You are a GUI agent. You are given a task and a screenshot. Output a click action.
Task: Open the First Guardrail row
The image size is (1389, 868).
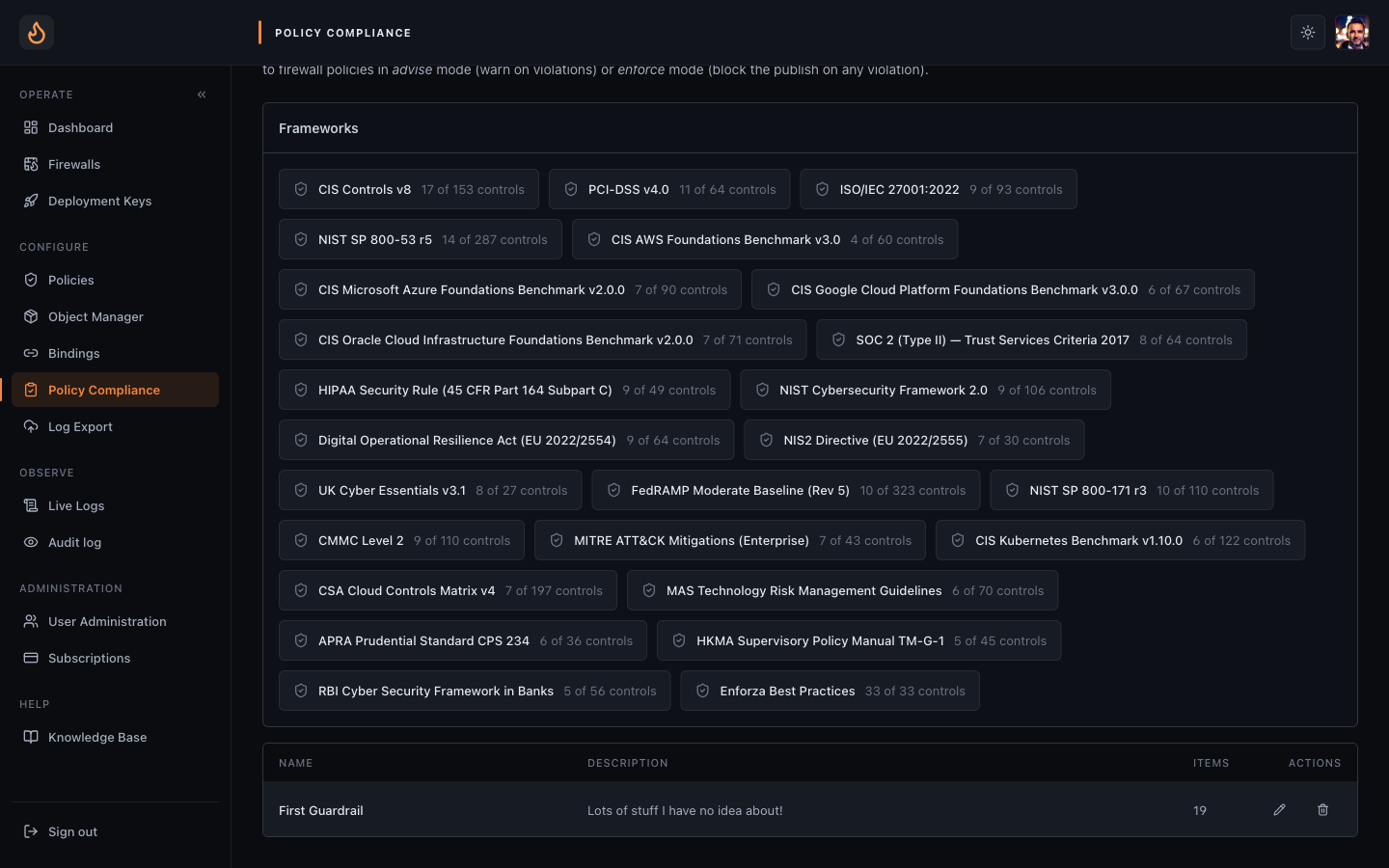coord(810,810)
